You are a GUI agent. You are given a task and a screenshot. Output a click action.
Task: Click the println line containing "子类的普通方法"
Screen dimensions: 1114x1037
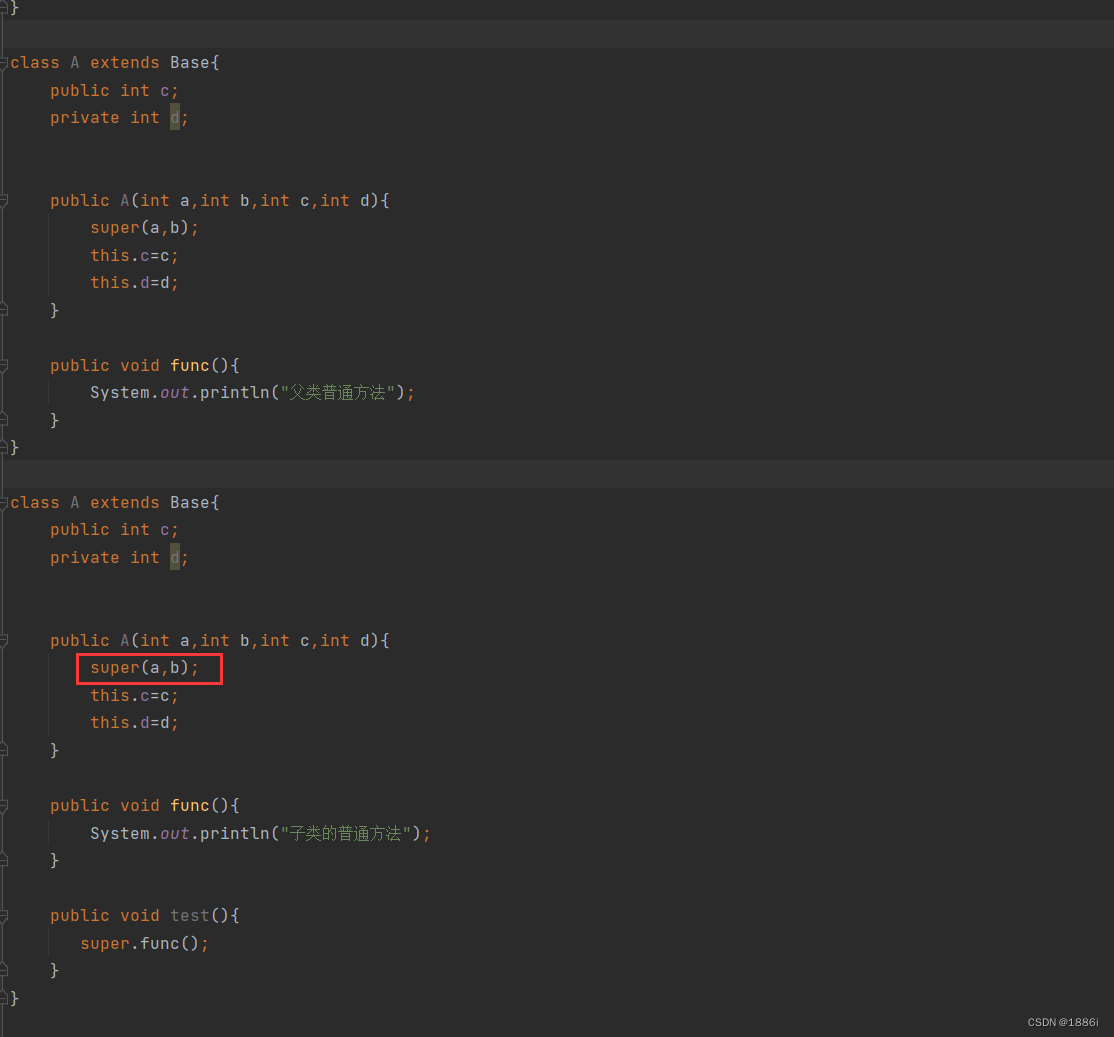[x=260, y=833]
